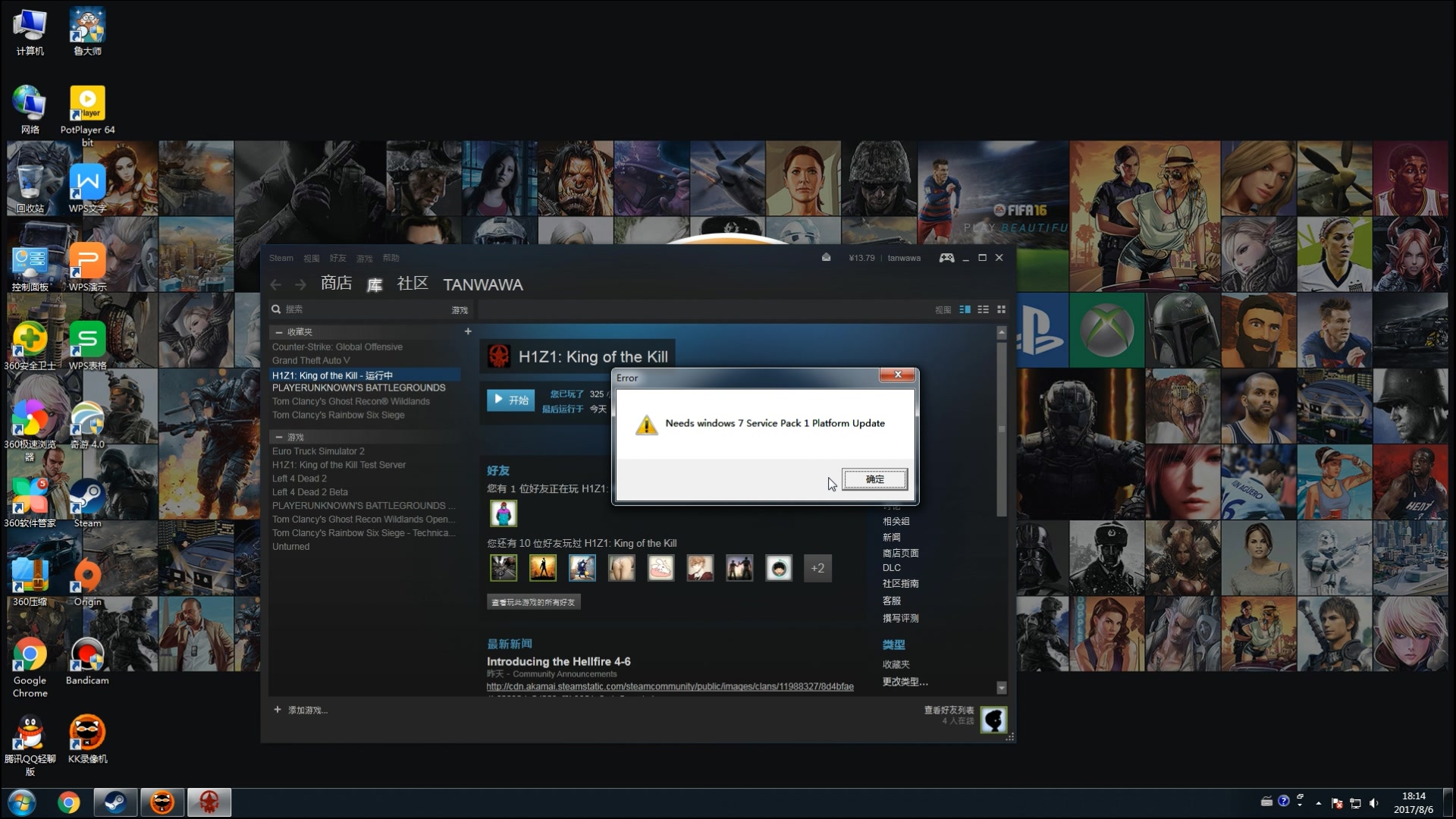Open 社区指南 link
1456x819 pixels.
coord(900,583)
